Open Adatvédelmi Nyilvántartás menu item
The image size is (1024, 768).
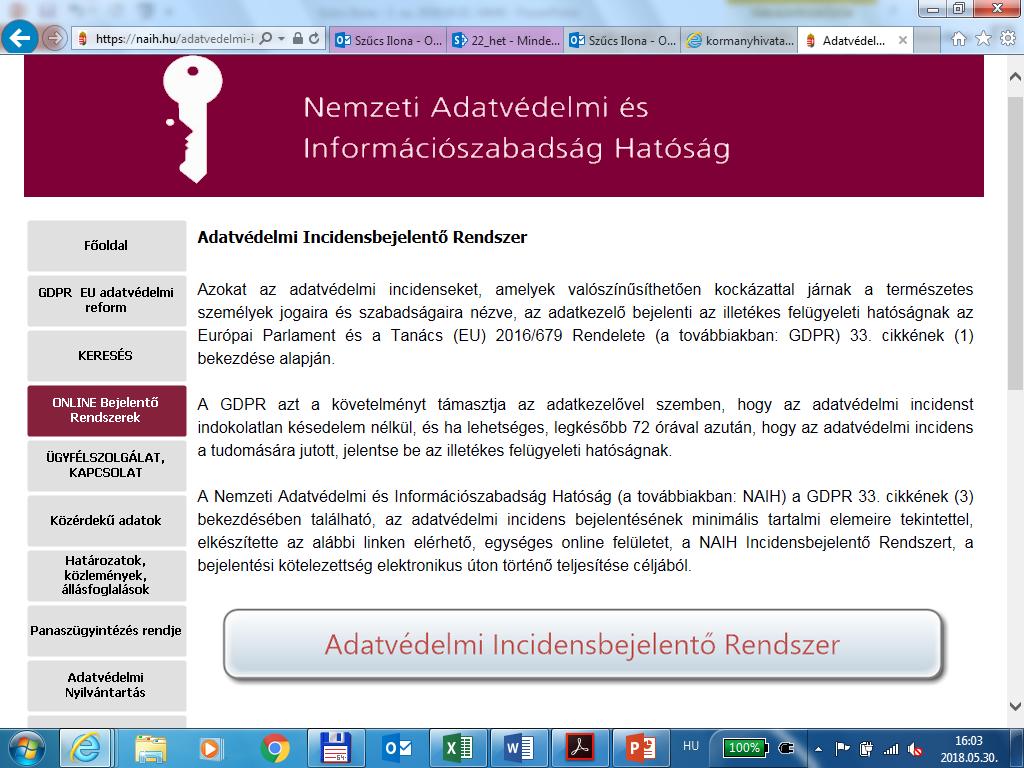106,685
